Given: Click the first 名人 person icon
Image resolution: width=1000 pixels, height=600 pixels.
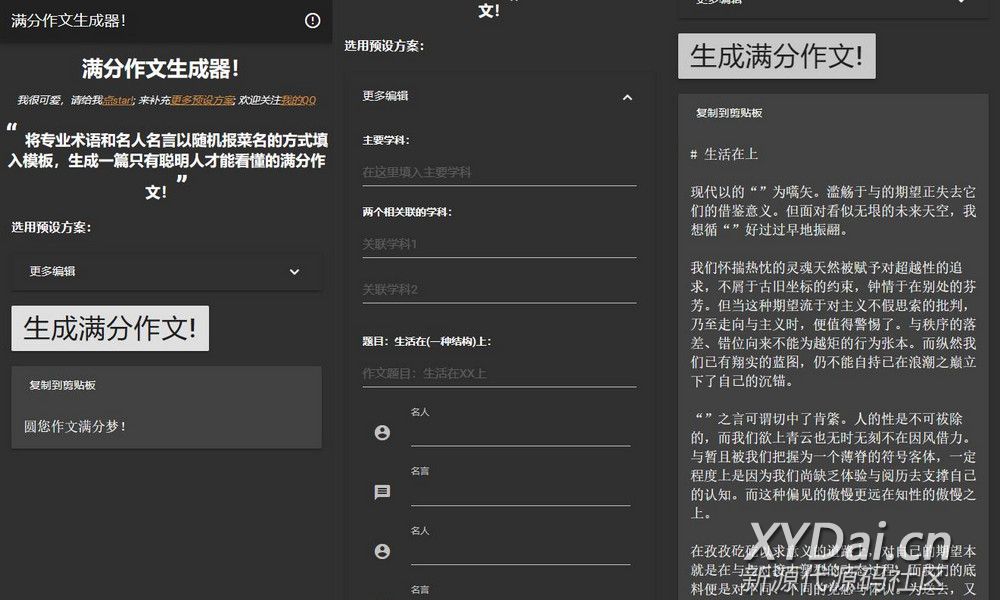Looking at the screenshot, I should pos(382,433).
